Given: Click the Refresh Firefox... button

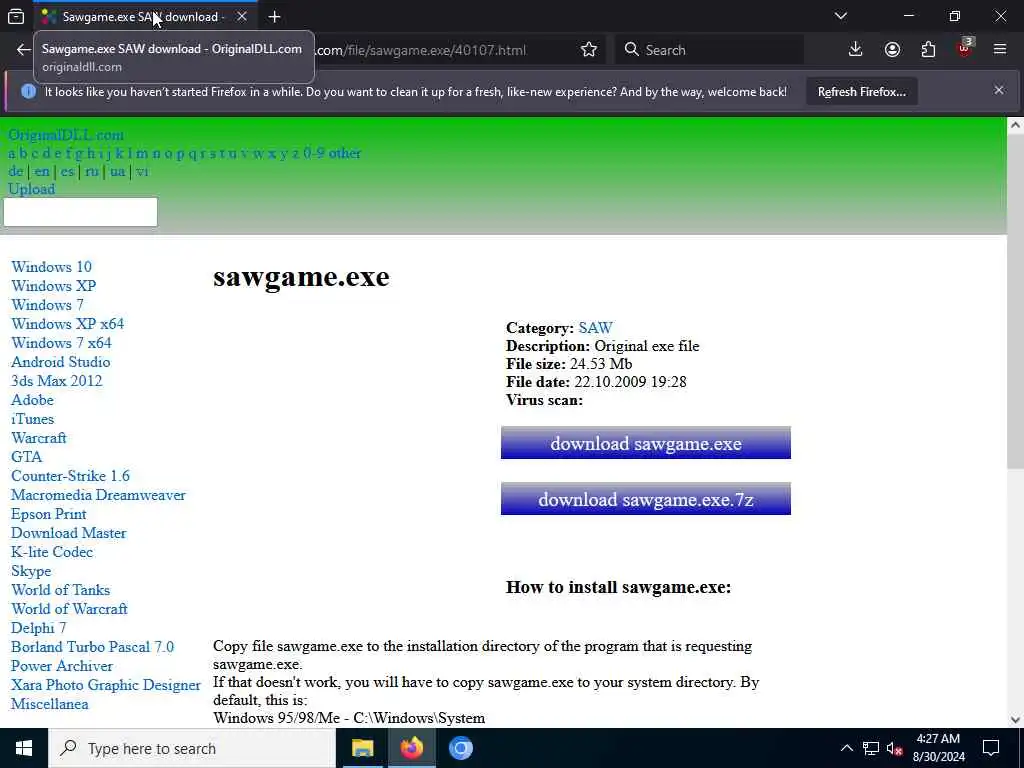Looking at the screenshot, I should 862,91.
